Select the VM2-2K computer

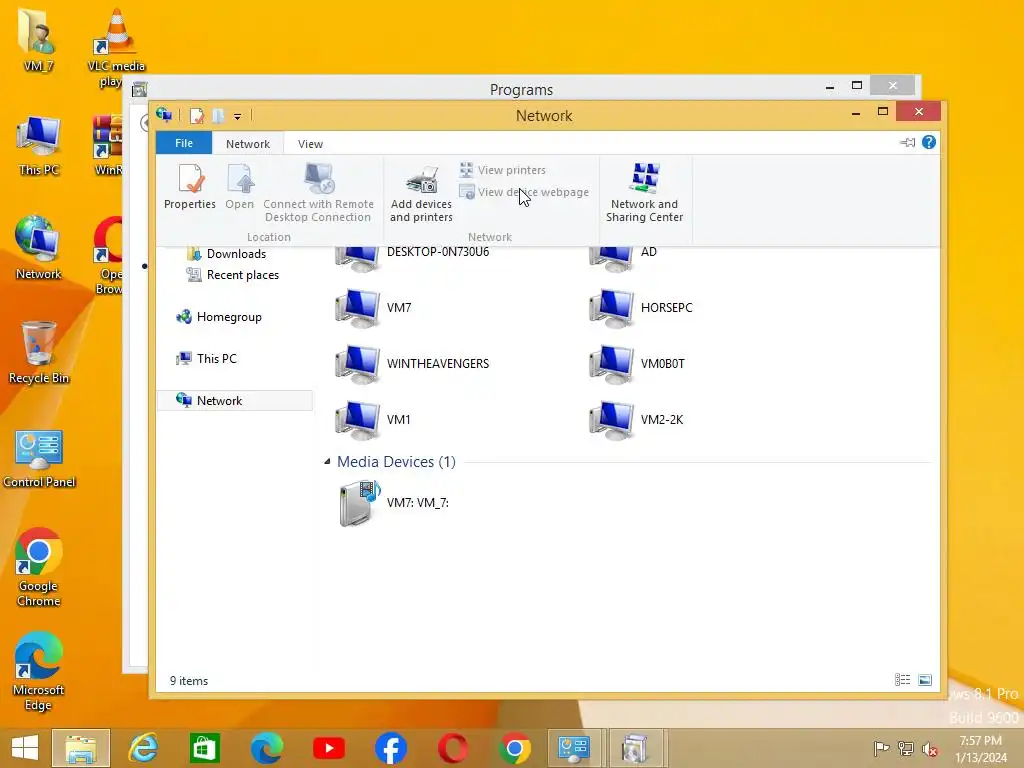pos(636,420)
